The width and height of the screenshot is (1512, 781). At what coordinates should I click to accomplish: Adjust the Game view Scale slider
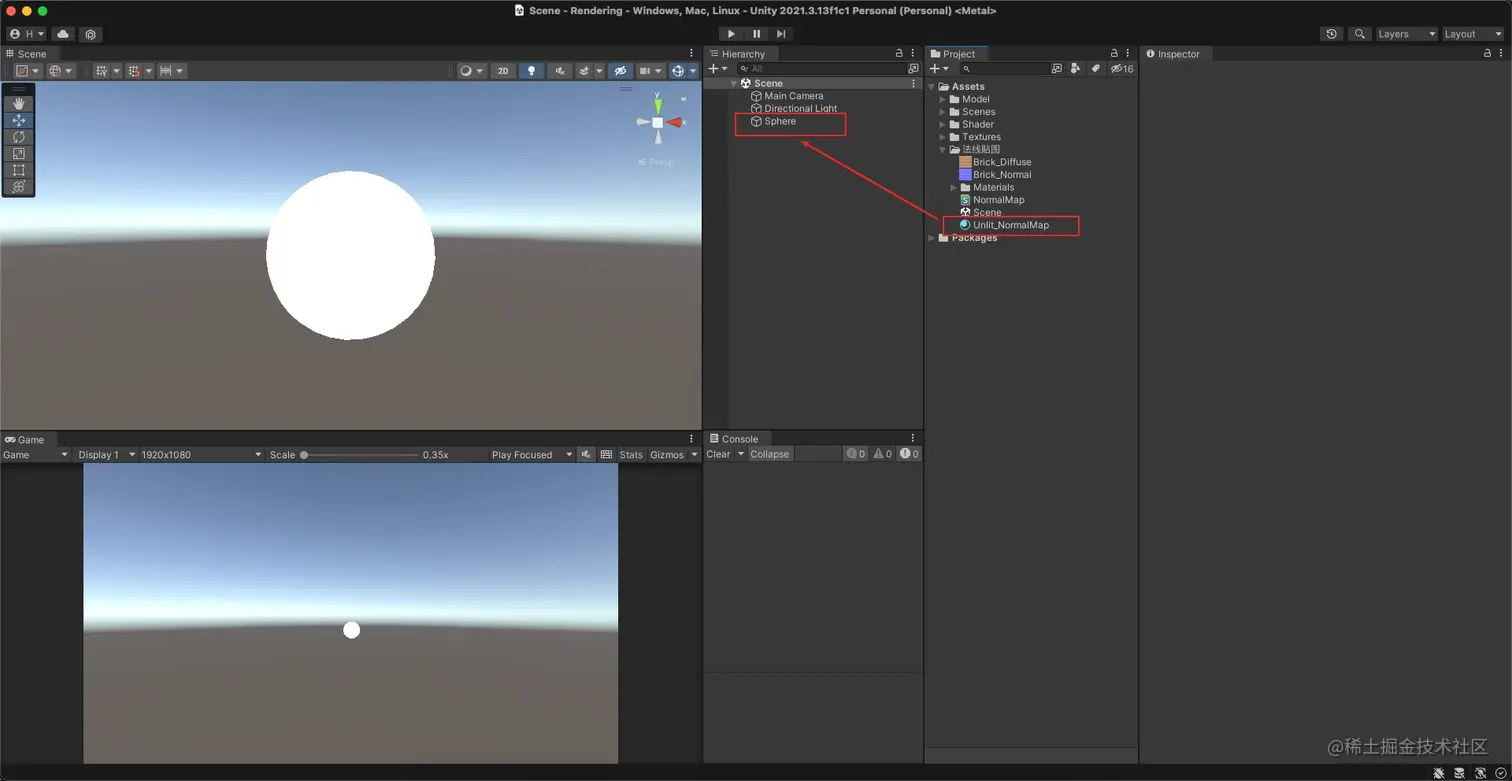[x=360, y=455]
